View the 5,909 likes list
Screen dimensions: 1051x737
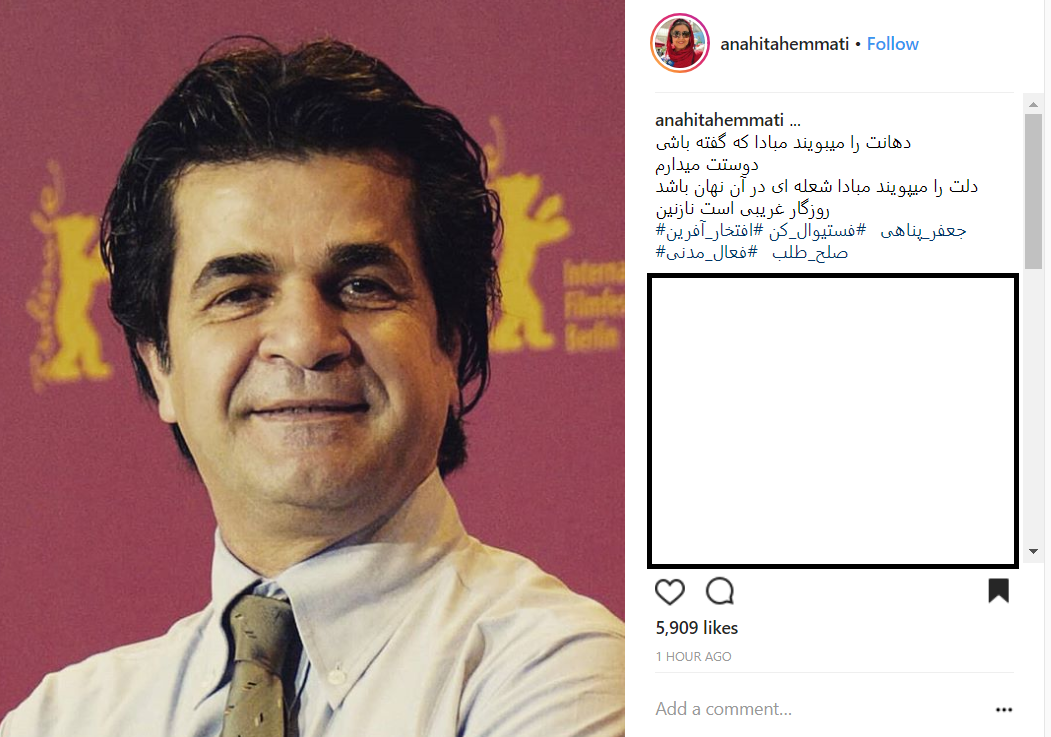[696, 628]
